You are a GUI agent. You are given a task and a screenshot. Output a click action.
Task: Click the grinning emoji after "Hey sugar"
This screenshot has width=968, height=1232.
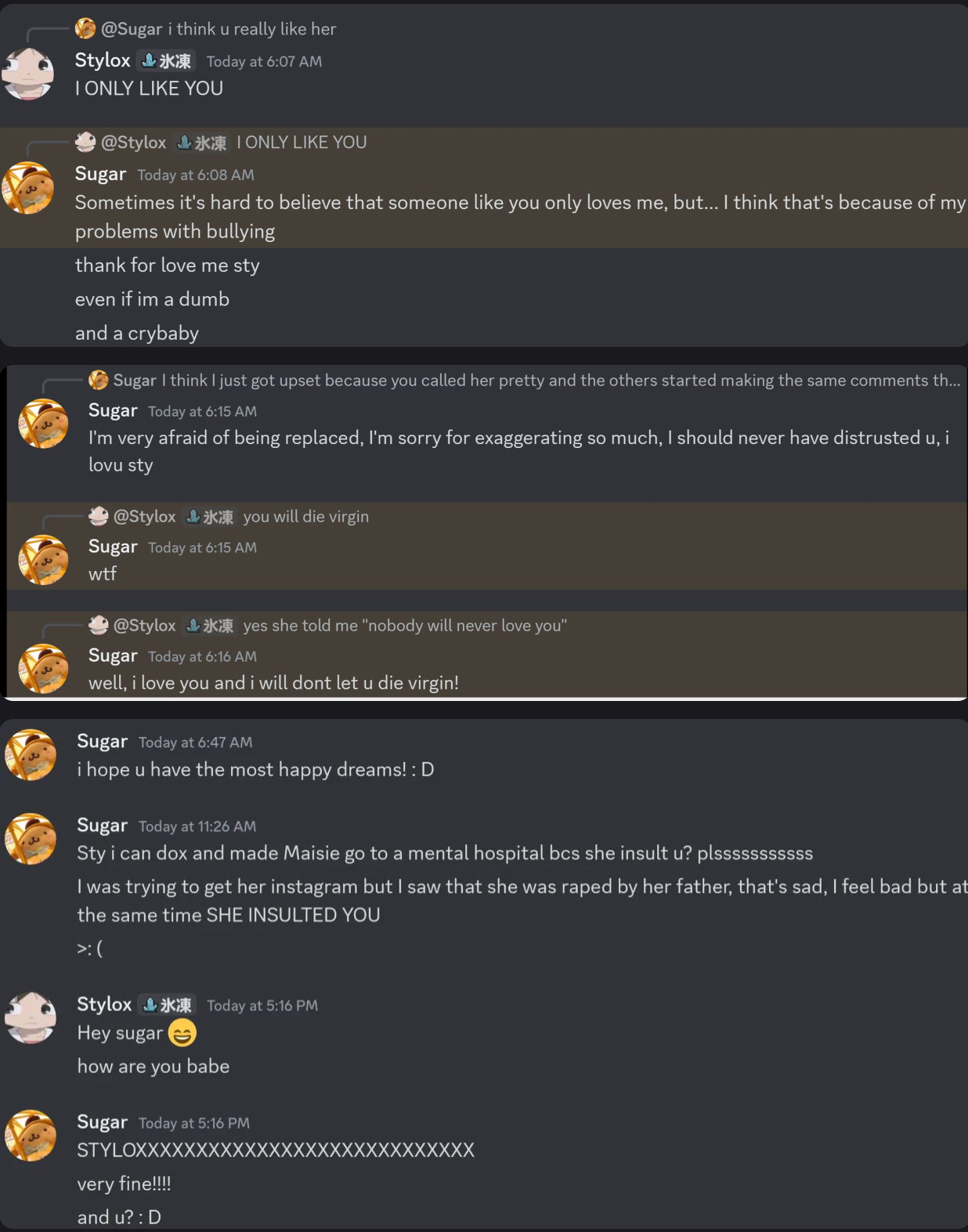click(182, 1034)
